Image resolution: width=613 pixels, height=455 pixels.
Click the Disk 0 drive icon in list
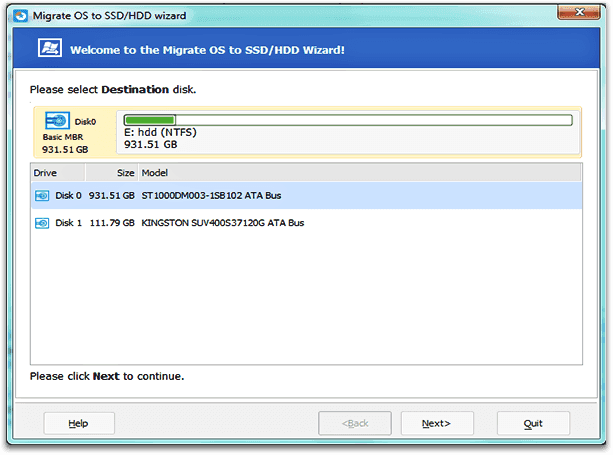point(42,195)
